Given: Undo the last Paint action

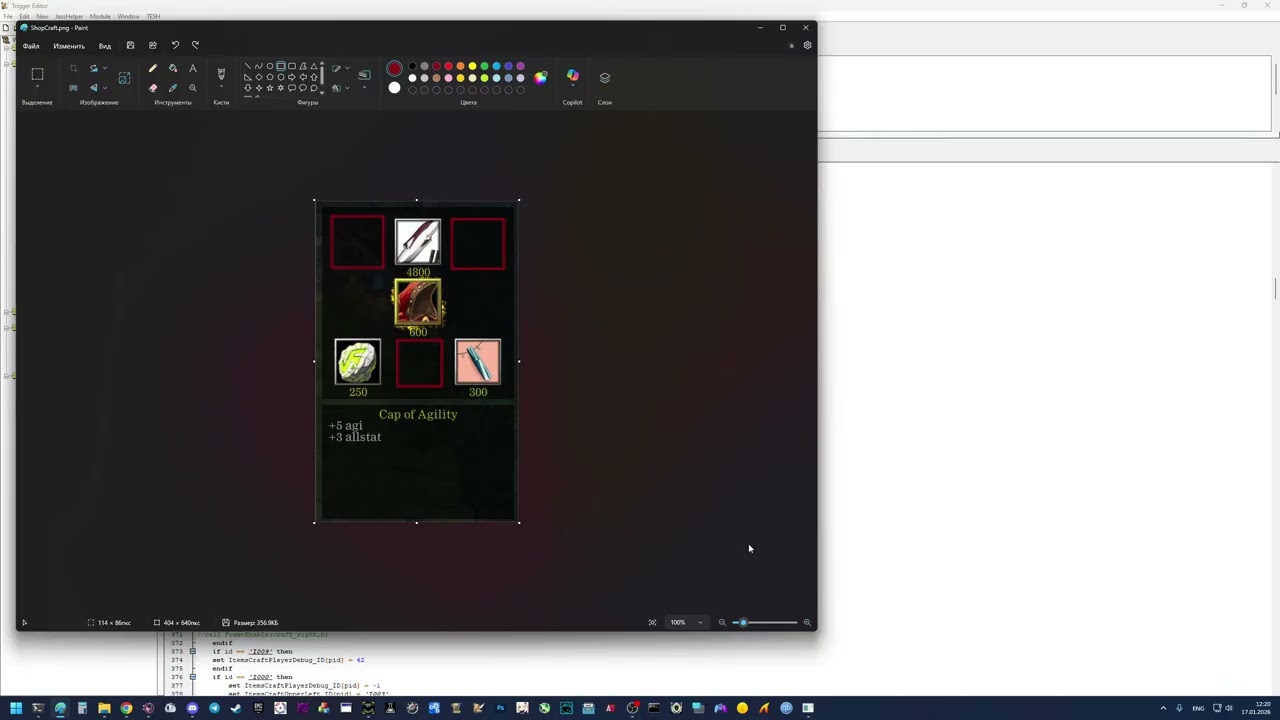Looking at the screenshot, I should [x=175, y=45].
